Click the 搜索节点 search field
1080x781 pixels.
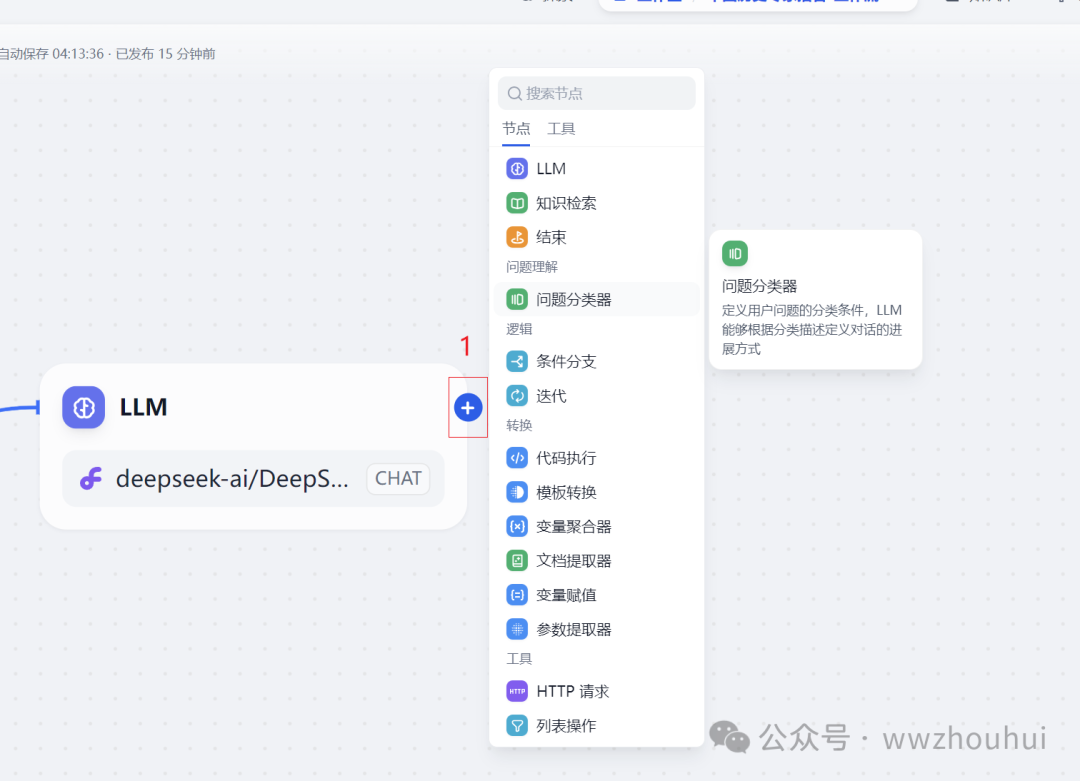coord(597,93)
